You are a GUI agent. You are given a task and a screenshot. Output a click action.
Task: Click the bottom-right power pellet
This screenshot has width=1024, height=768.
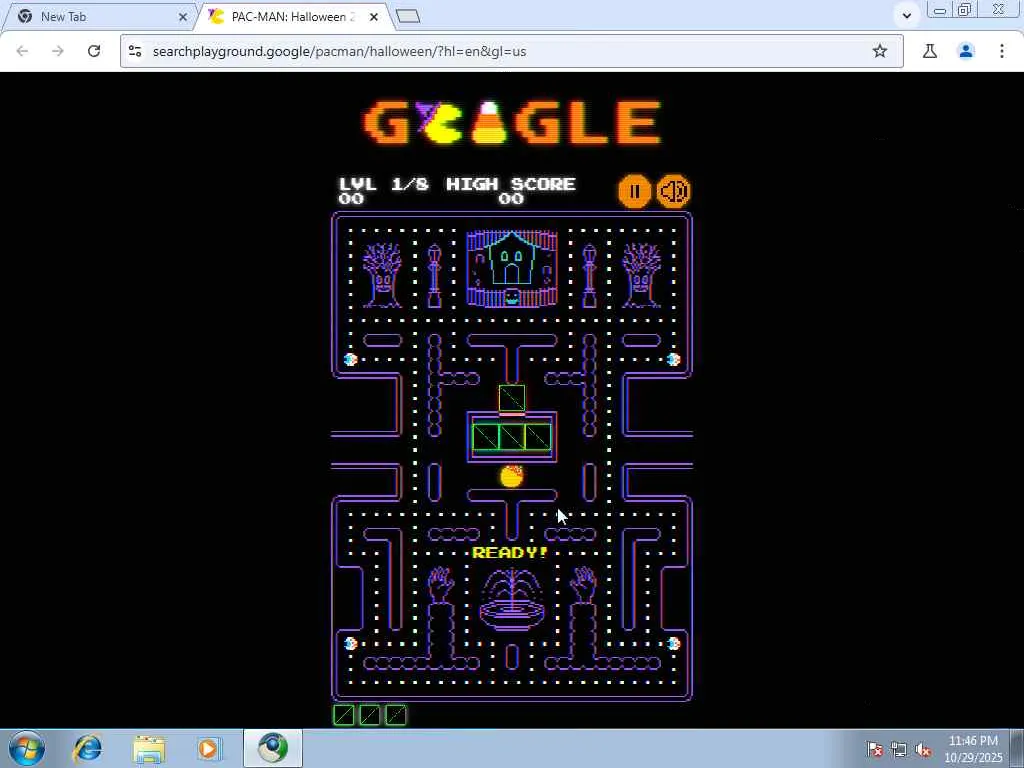[673, 644]
